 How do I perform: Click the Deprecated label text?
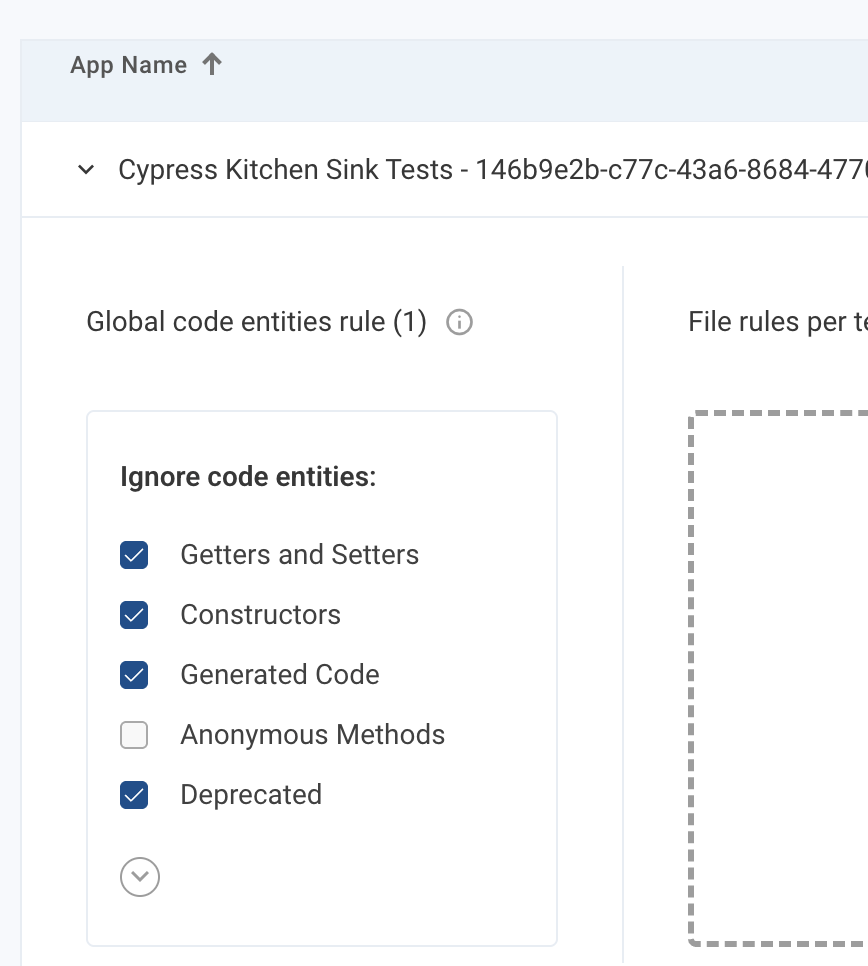pyautogui.click(x=251, y=795)
